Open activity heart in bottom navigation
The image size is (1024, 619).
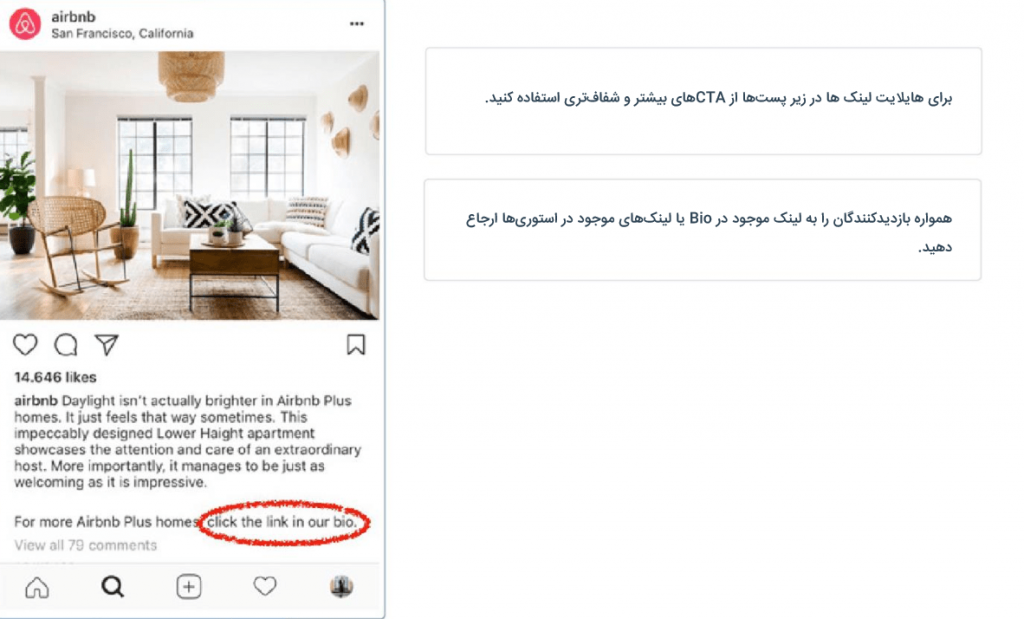tap(264, 586)
